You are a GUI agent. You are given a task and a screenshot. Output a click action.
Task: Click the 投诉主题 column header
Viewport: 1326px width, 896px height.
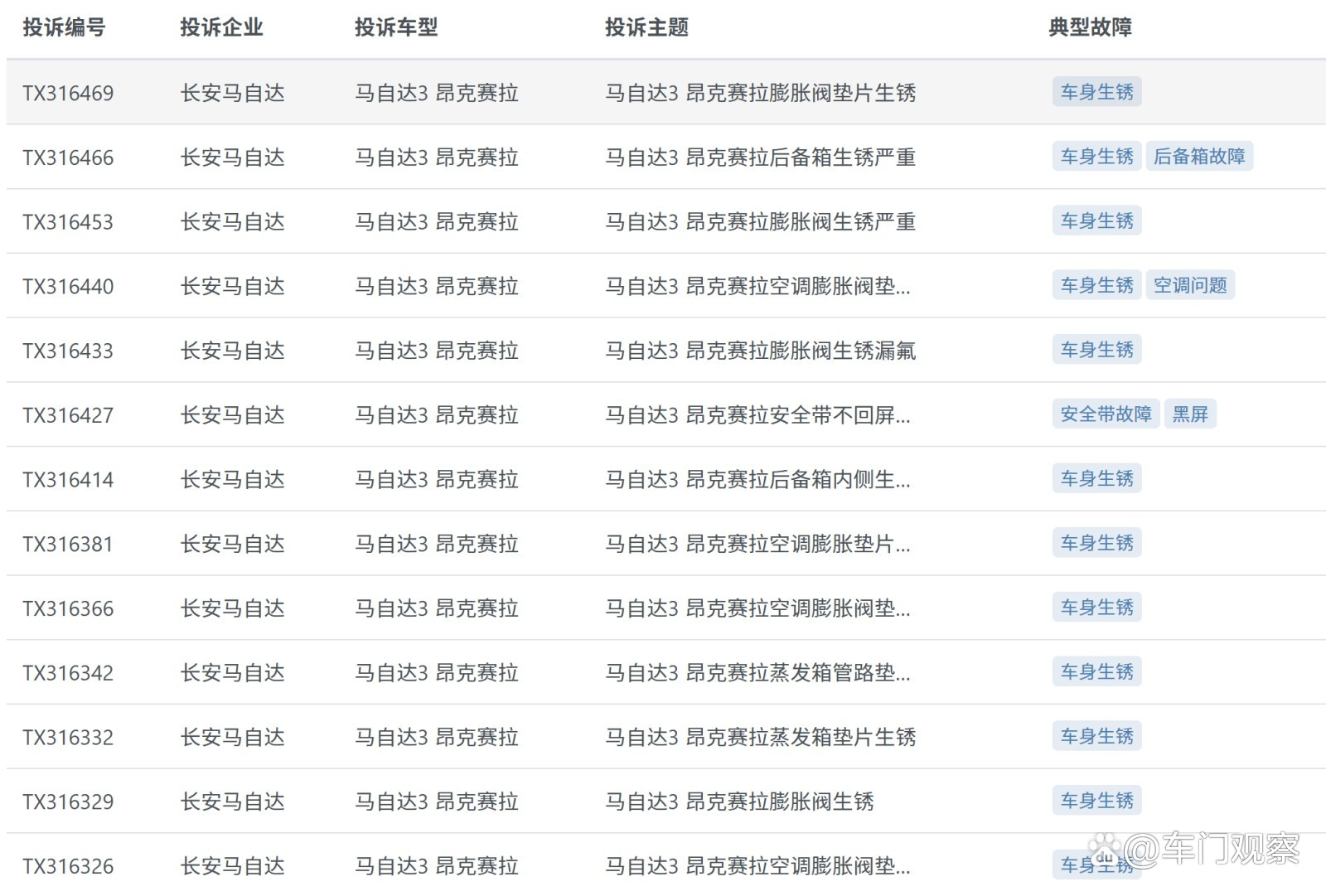(x=648, y=27)
